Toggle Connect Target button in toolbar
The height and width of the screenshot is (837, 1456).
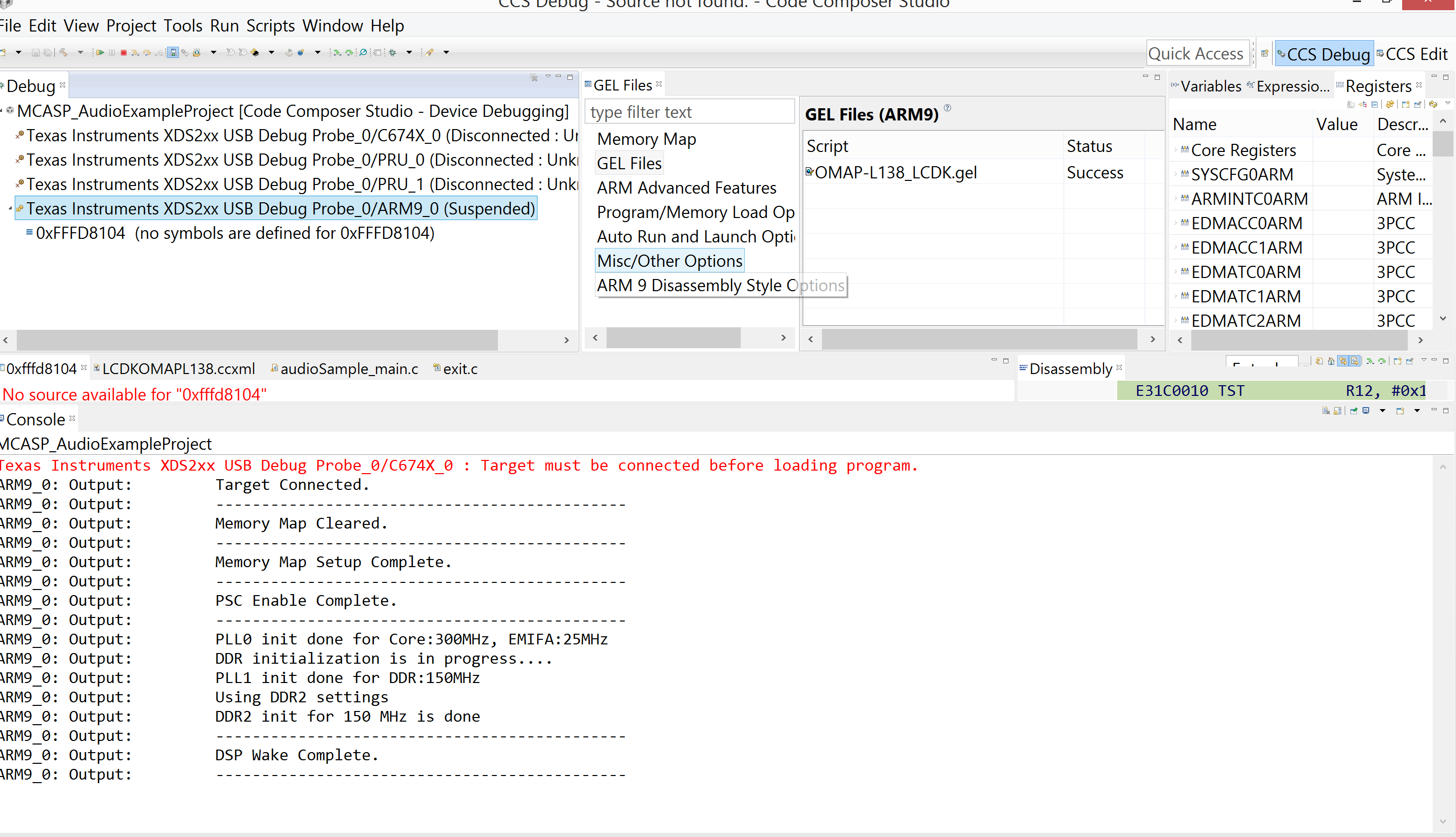click(173, 52)
